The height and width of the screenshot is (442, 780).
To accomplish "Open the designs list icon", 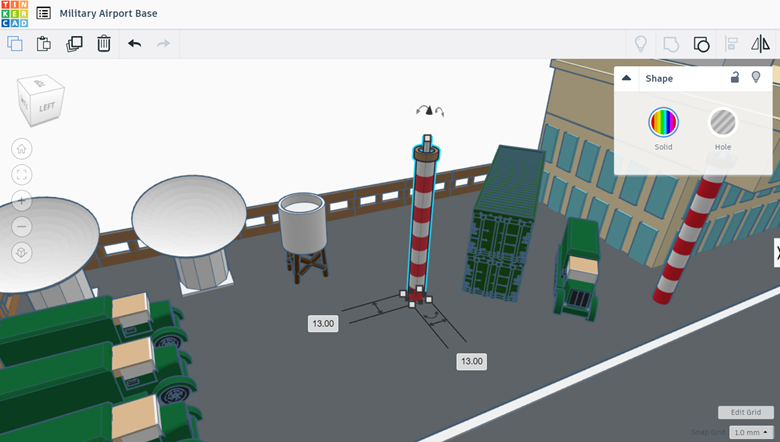I will tap(44, 13).
